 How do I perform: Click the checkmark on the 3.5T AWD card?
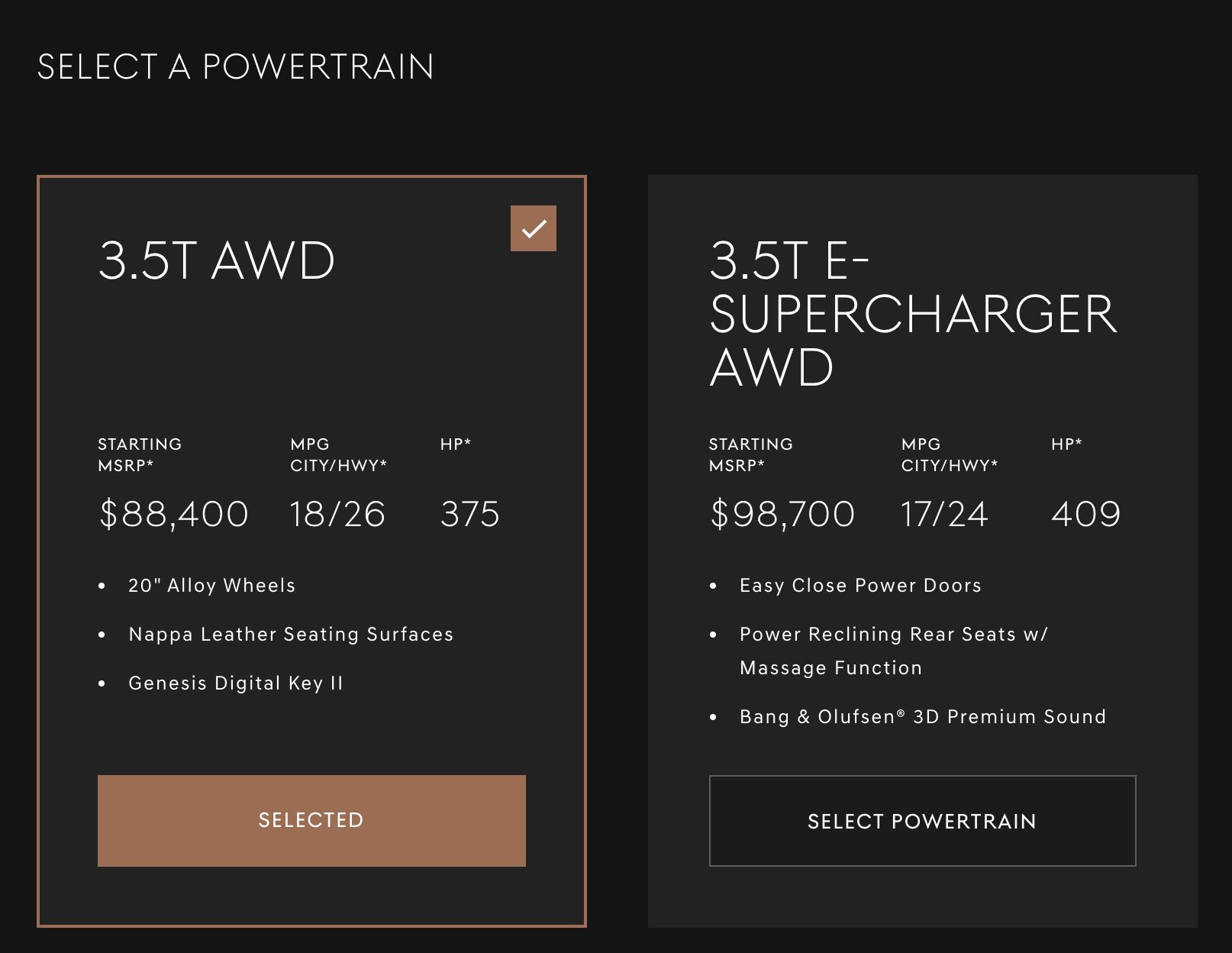[x=533, y=228]
